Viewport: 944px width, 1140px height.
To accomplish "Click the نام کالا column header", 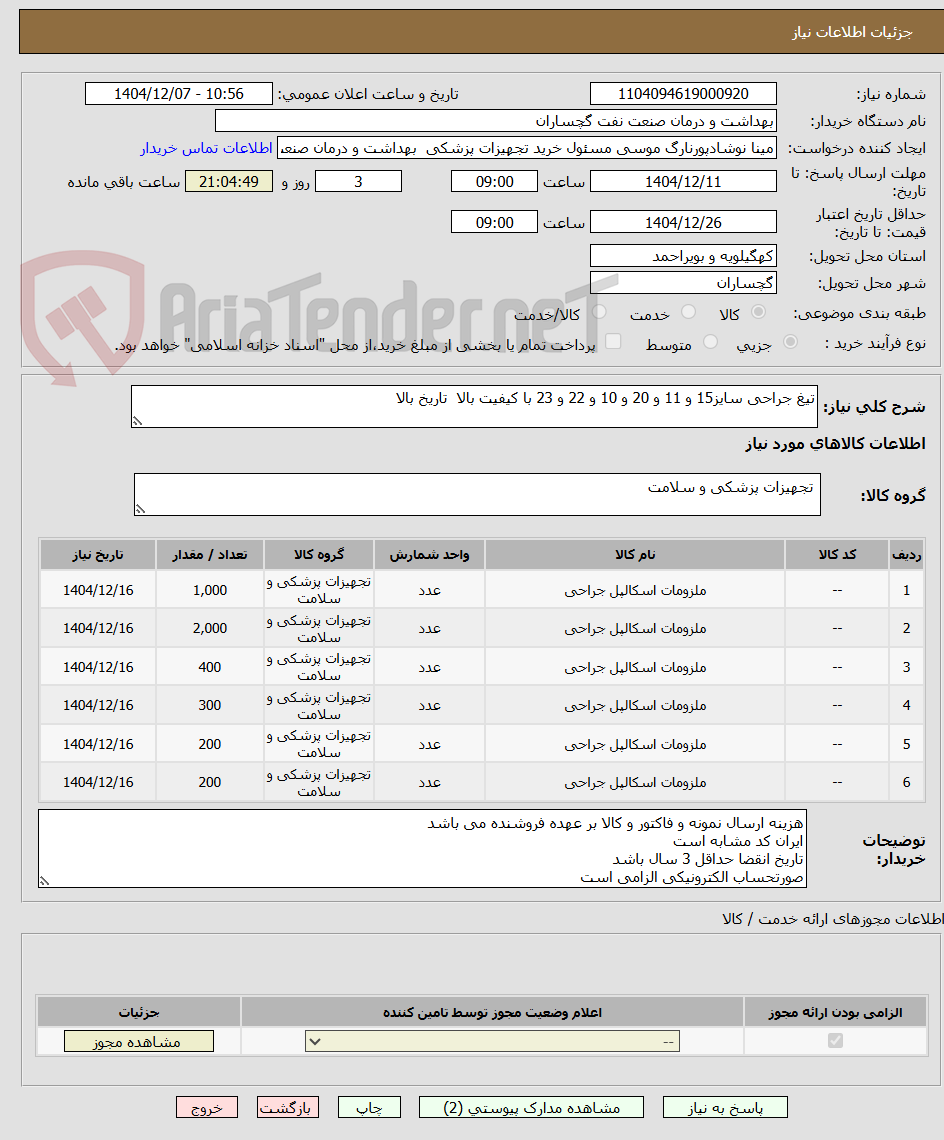I will 635,555.
